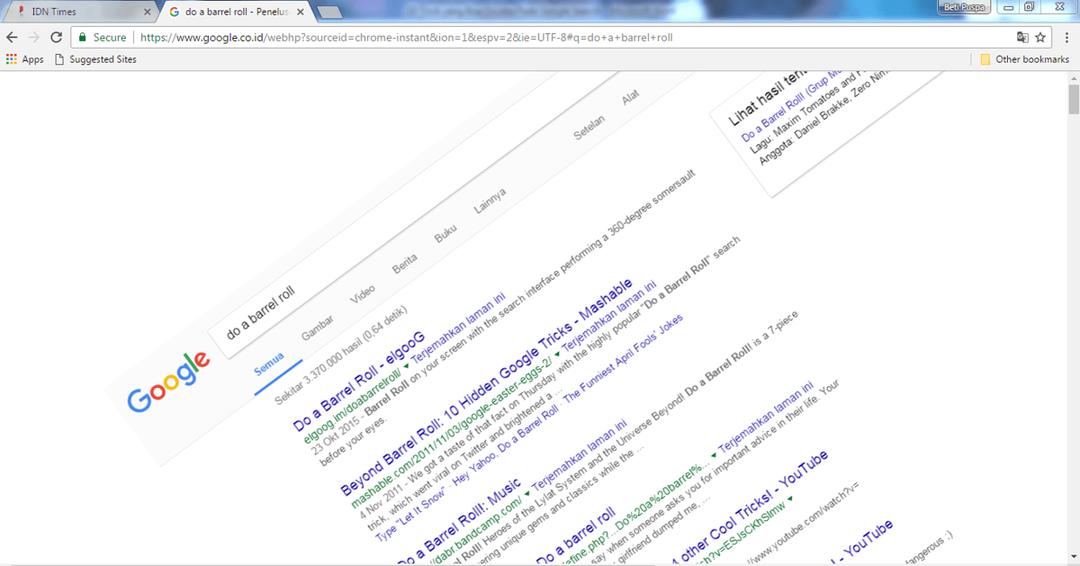The width and height of the screenshot is (1080, 566).
Task: Click the scrollbar down arrow
Action: tap(1073, 558)
